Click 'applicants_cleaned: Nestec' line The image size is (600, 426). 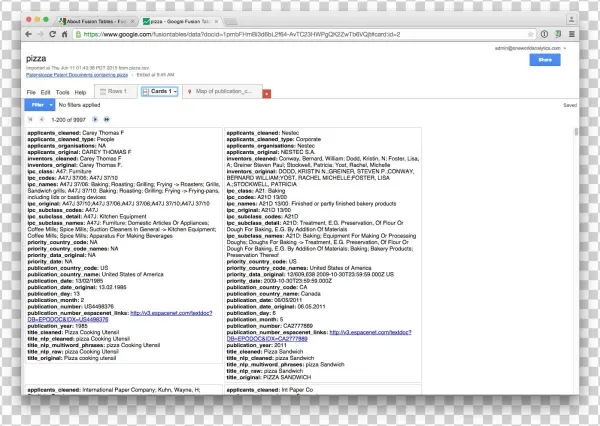click(x=262, y=133)
